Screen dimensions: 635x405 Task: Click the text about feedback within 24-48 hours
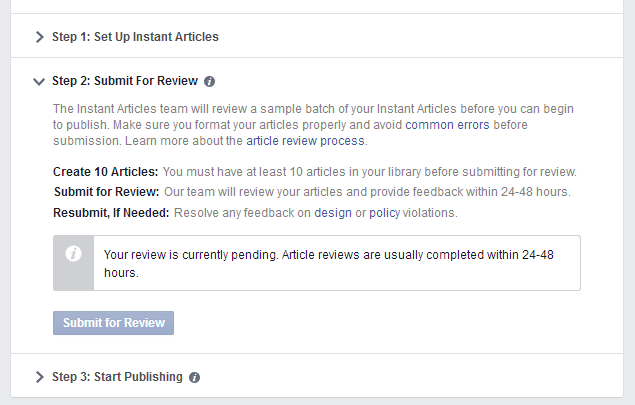point(367,192)
